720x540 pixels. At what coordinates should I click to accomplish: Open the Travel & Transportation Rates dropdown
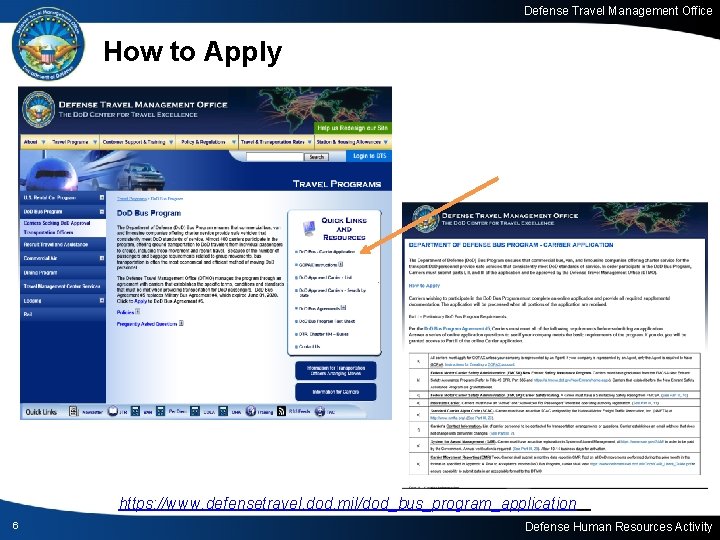coord(276,142)
